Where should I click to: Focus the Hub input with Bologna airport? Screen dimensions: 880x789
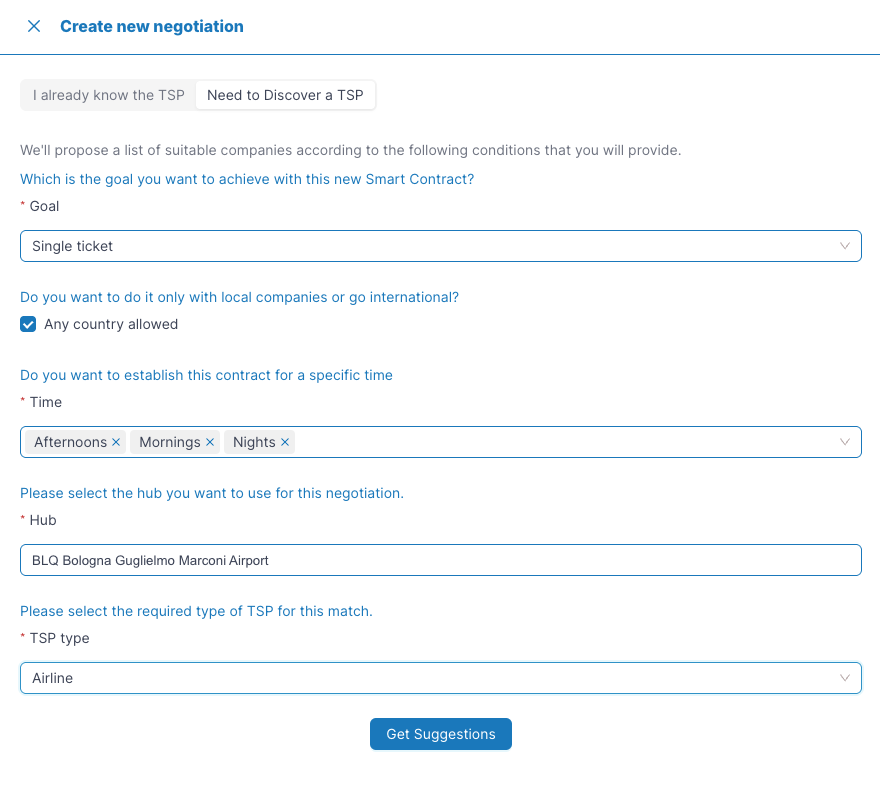tap(440, 560)
